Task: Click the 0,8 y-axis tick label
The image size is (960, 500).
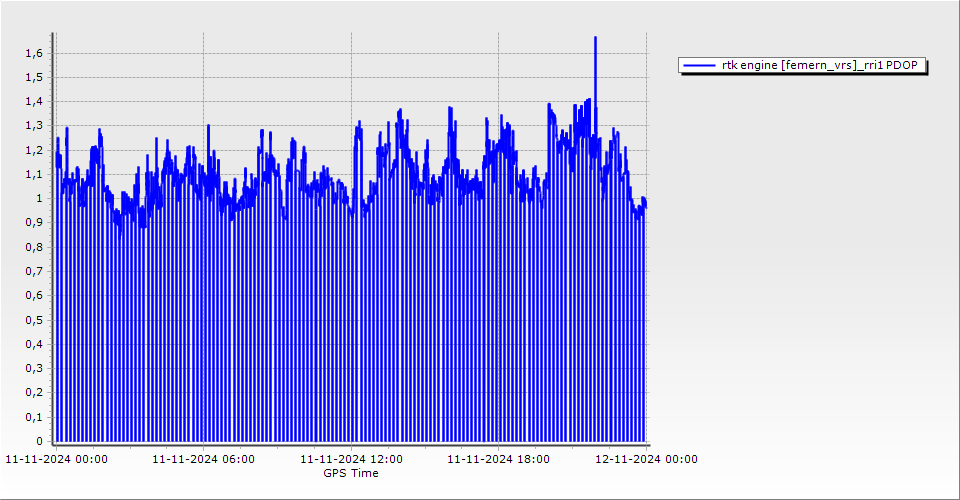Action: tap(34, 247)
